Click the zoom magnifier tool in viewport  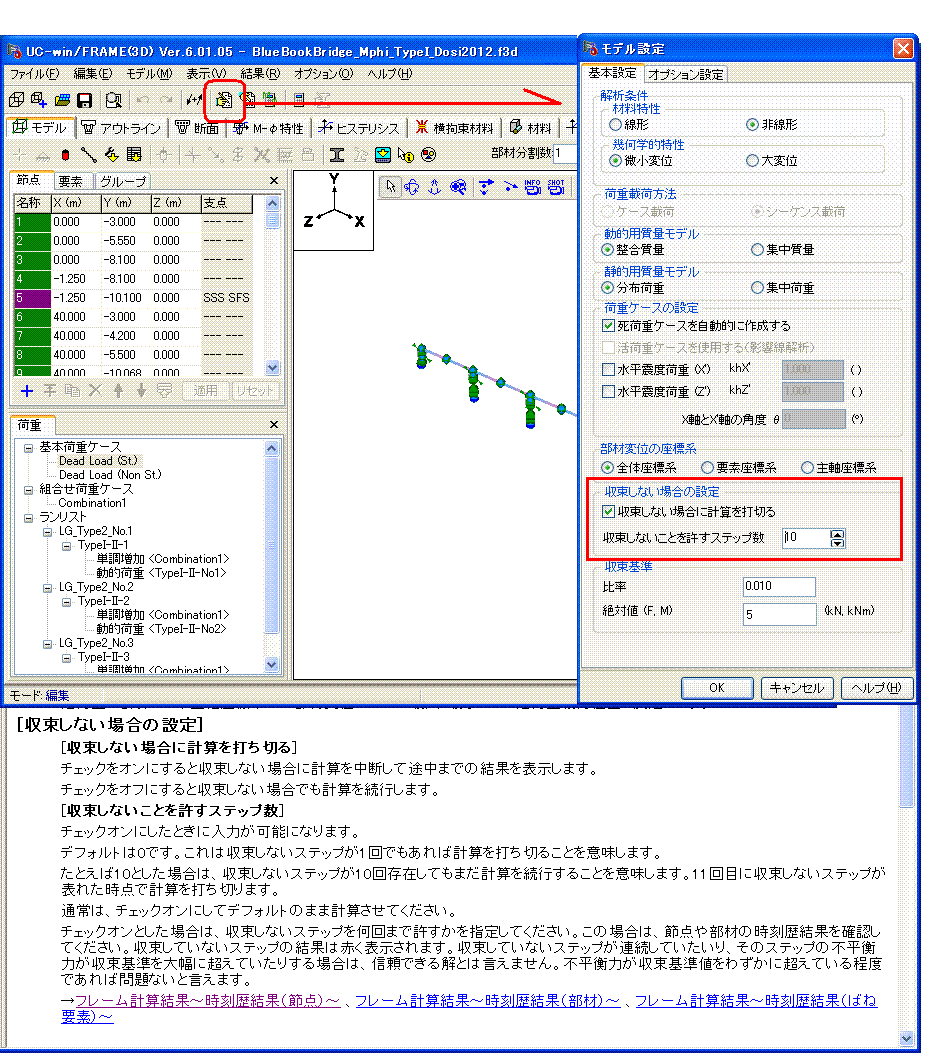tap(458, 187)
